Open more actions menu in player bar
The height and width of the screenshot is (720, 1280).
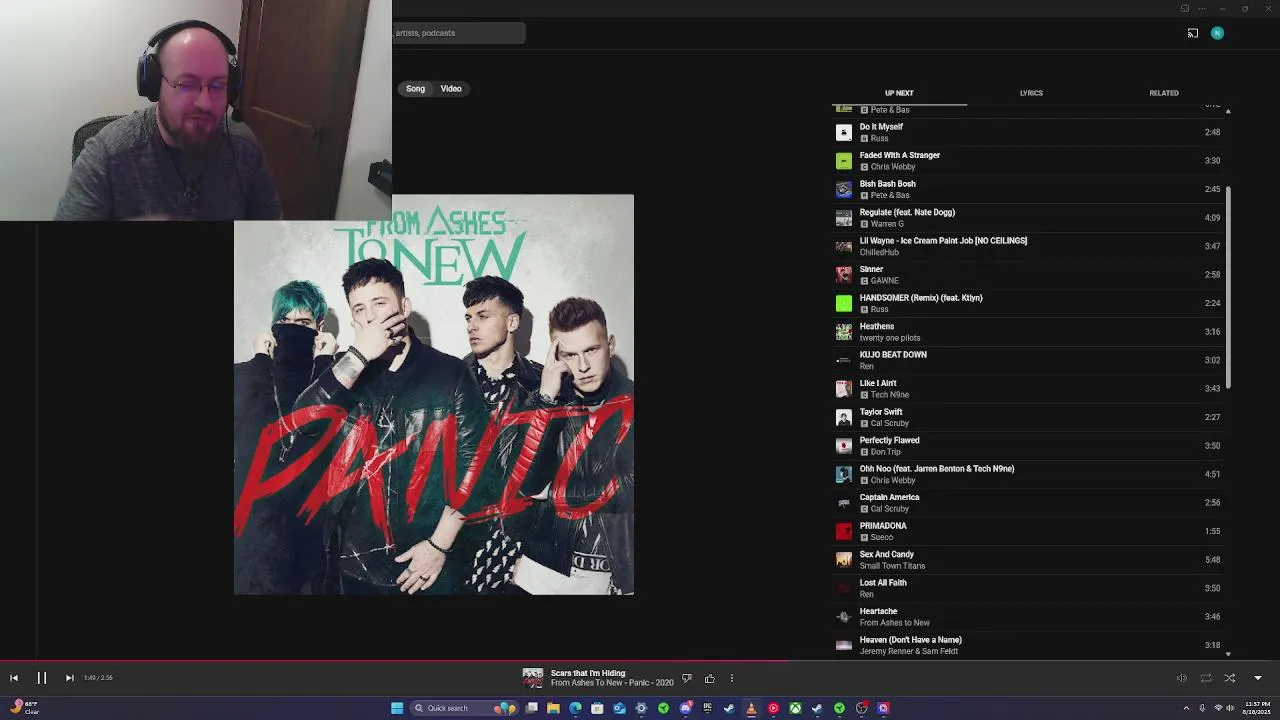[x=732, y=679]
